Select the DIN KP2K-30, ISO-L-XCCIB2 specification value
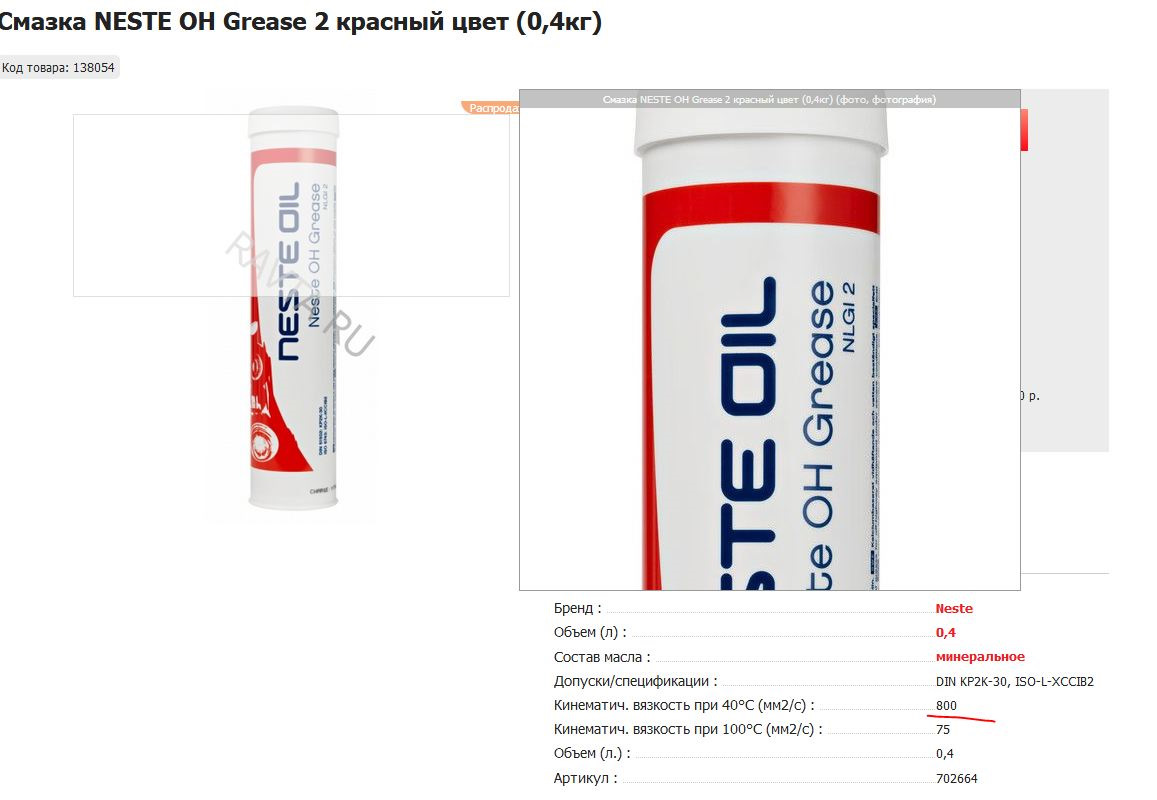Image resolution: width=1157 pixels, height=800 pixels. pos(1015,681)
